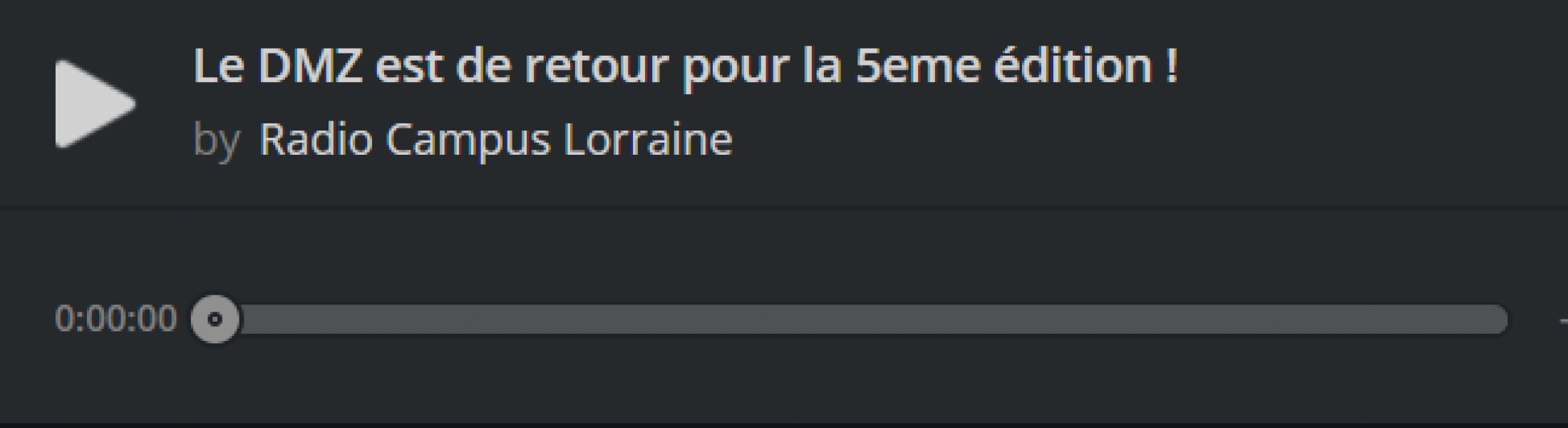Click the remaining time indicator at the right edge
Screen dimensions: 1568x428
tap(1562, 319)
